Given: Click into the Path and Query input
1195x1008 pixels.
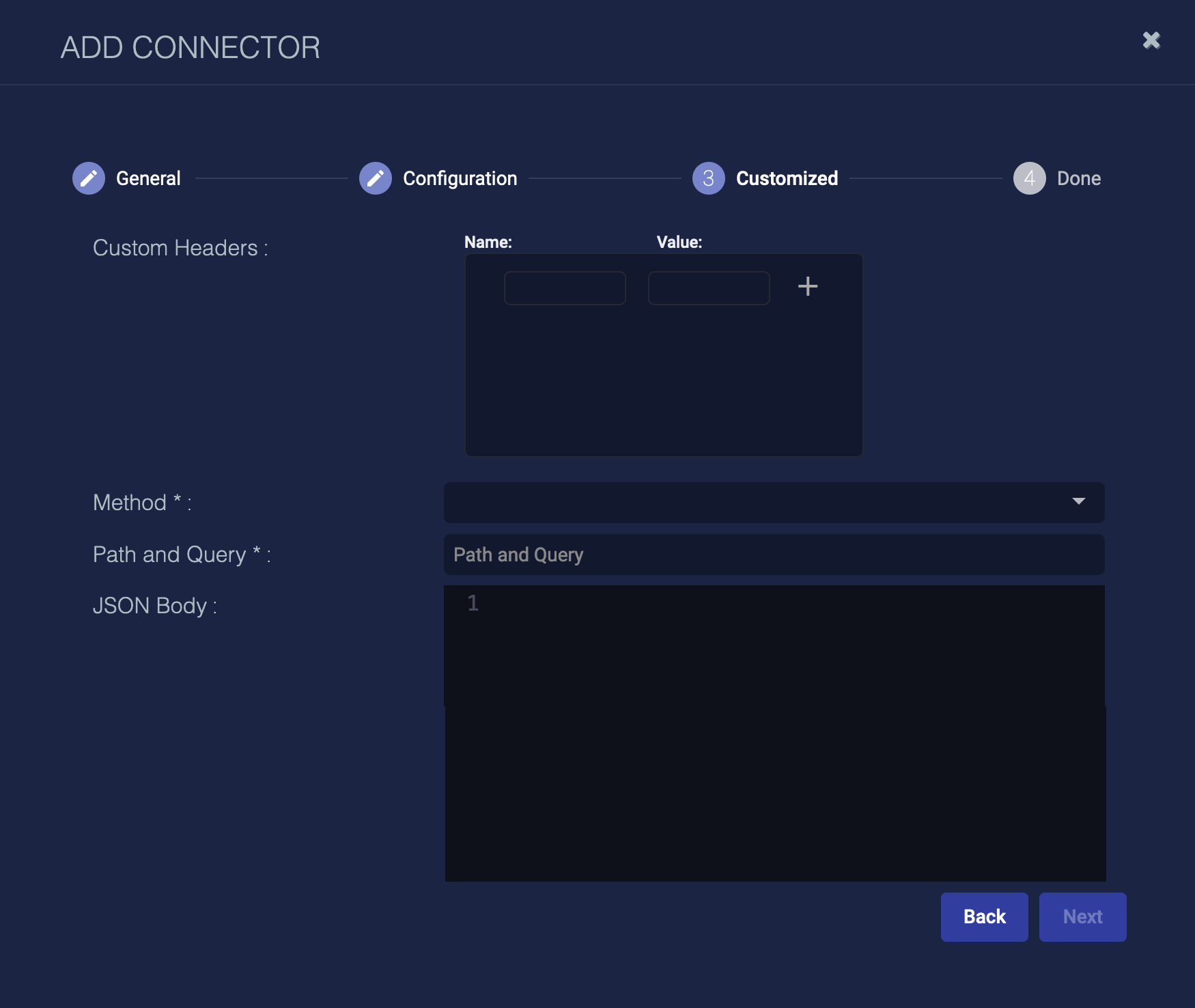Looking at the screenshot, I should click(x=774, y=555).
